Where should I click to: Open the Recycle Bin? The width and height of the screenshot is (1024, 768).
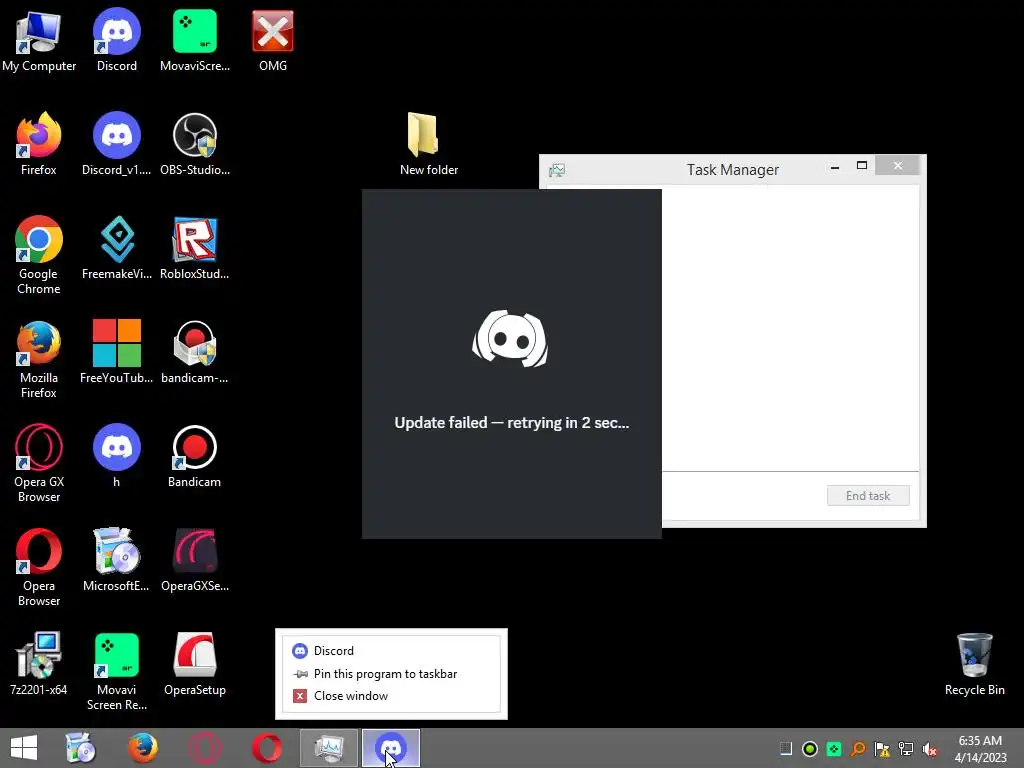click(x=974, y=664)
